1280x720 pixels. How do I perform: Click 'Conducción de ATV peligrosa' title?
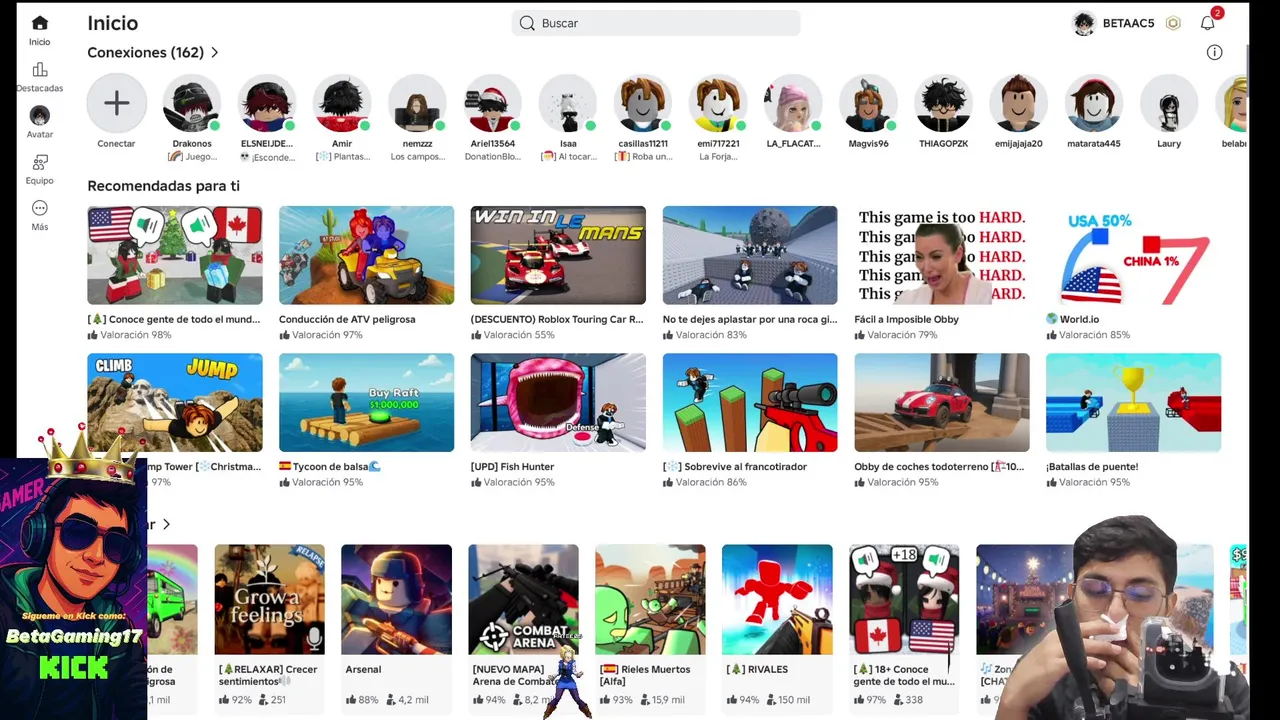click(347, 319)
